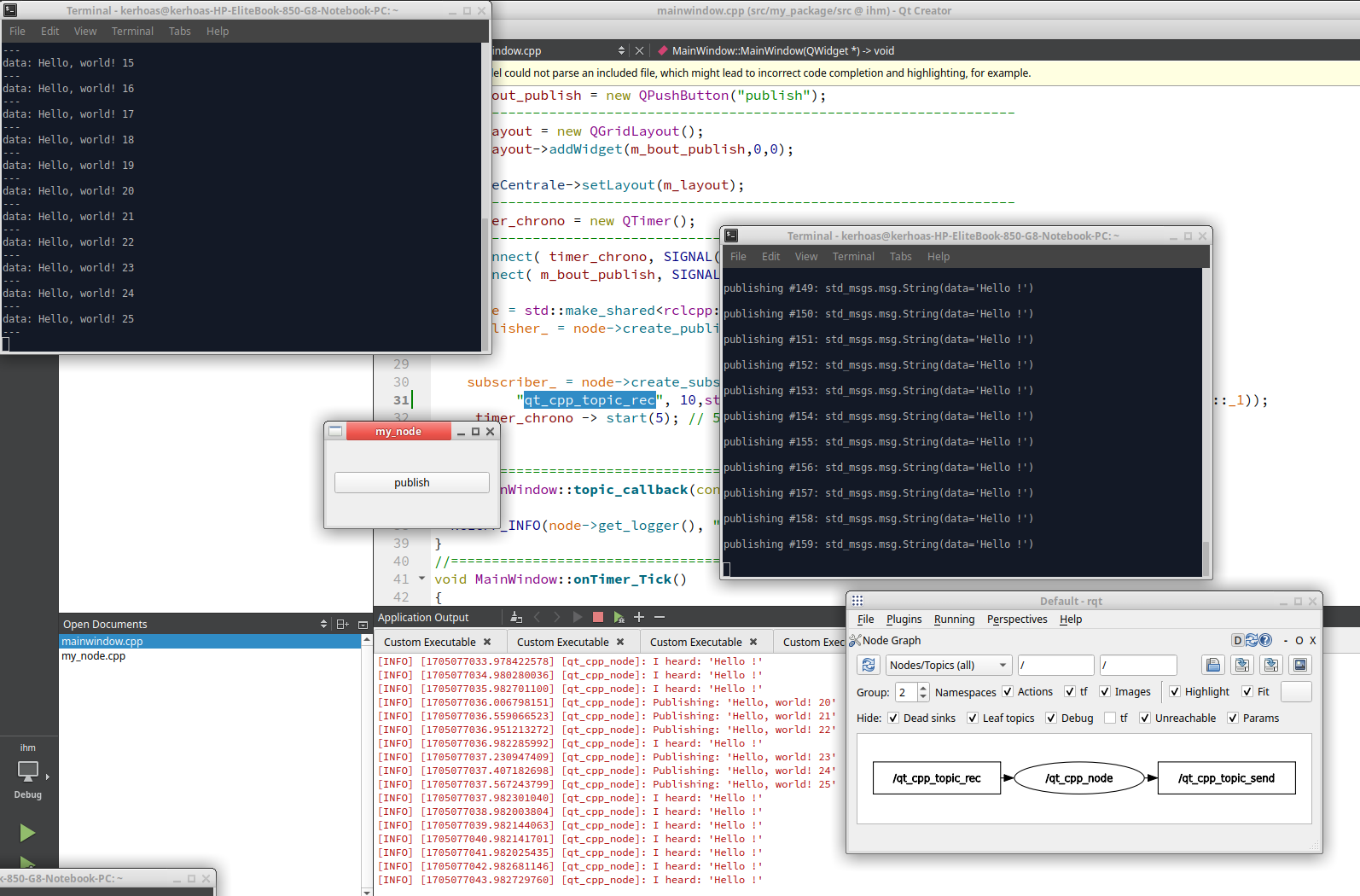
Task: Click the /qt_cpp_topic_rec topic box
Action: (x=937, y=778)
